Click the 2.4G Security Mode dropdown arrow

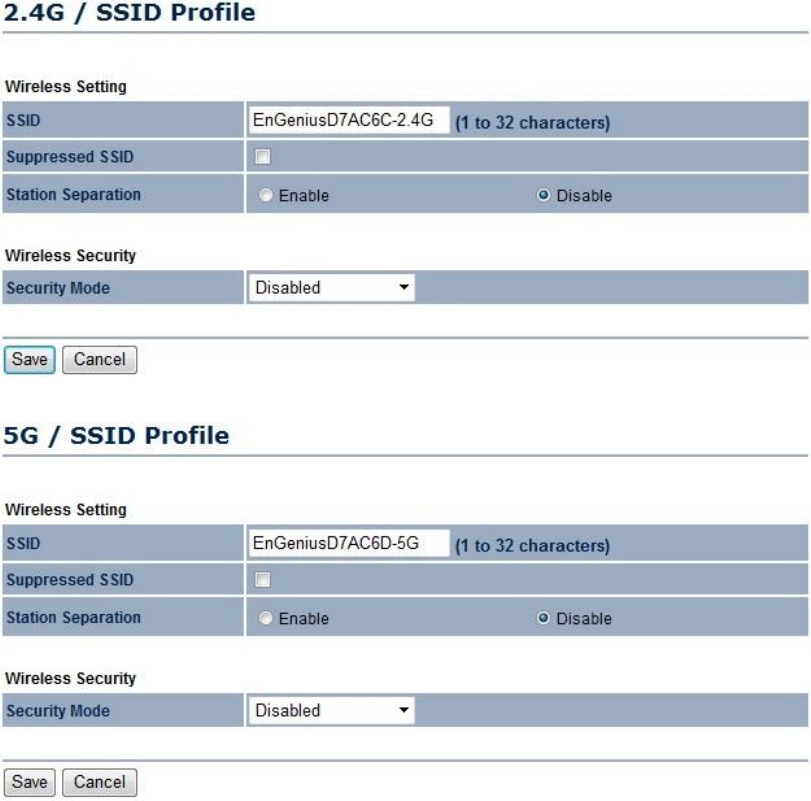(404, 288)
